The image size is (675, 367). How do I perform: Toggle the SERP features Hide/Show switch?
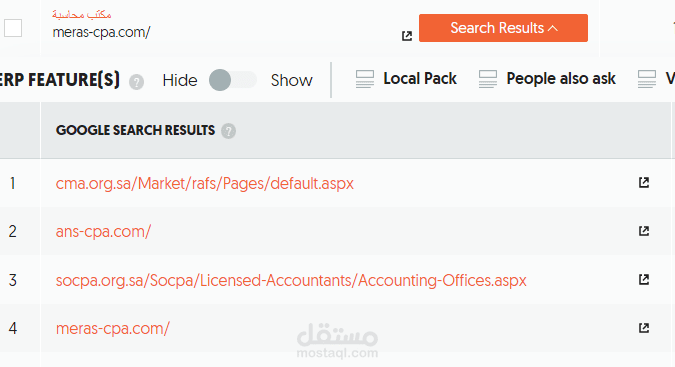(233, 80)
